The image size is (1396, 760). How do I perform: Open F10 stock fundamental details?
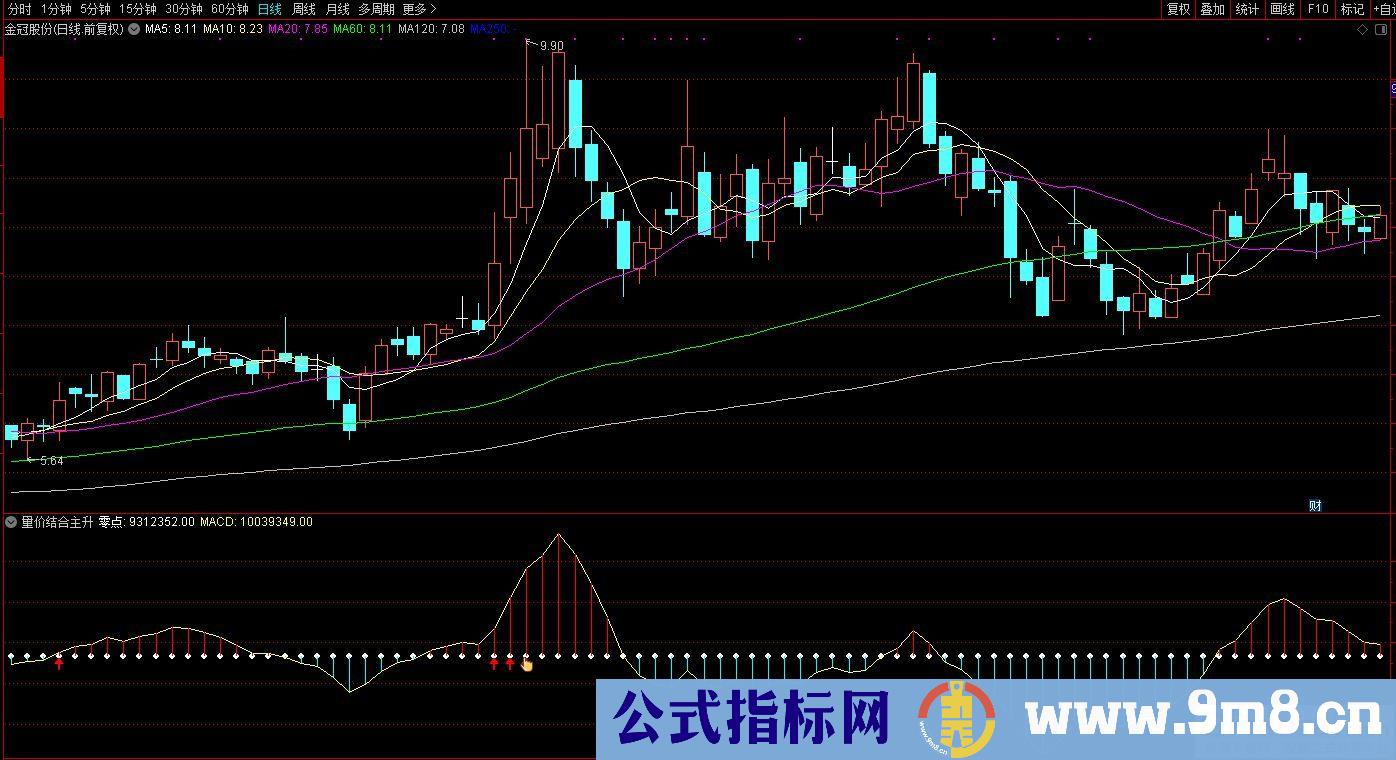click(1318, 9)
